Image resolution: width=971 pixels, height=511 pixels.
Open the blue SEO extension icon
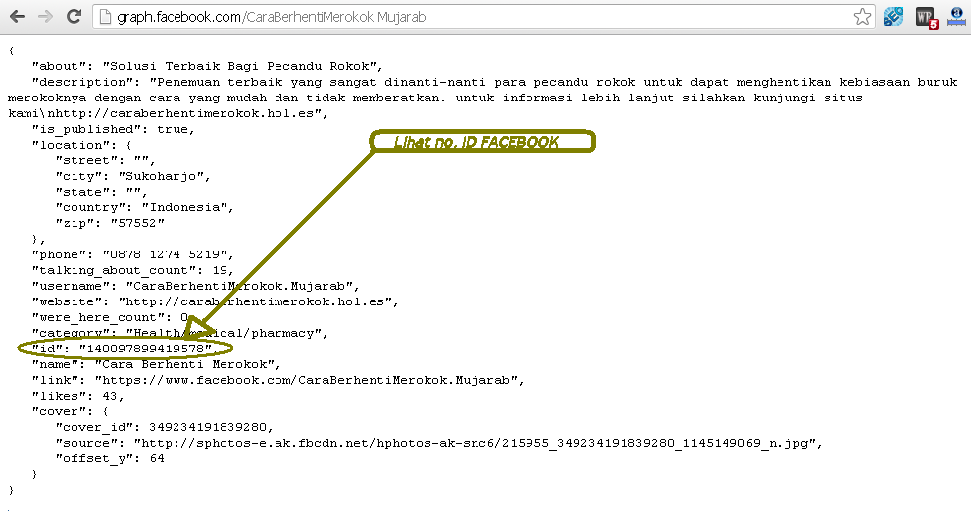[x=893, y=17]
